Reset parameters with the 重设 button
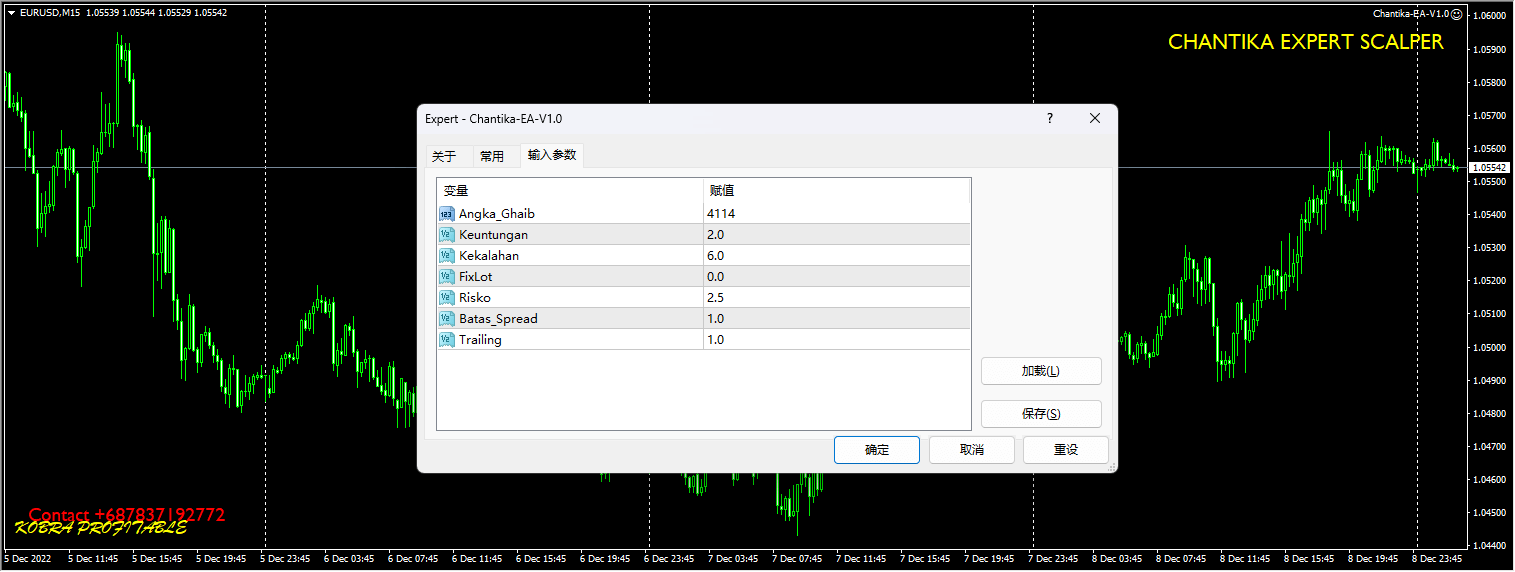This screenshot has height=572, width=1515. (x=1065, y=450)
